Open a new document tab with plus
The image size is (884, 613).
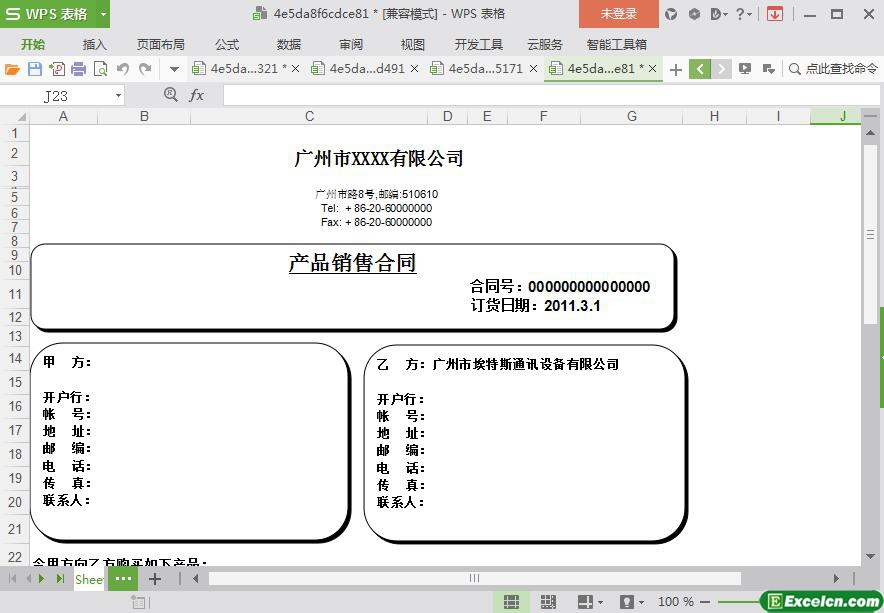click(676, 69)
